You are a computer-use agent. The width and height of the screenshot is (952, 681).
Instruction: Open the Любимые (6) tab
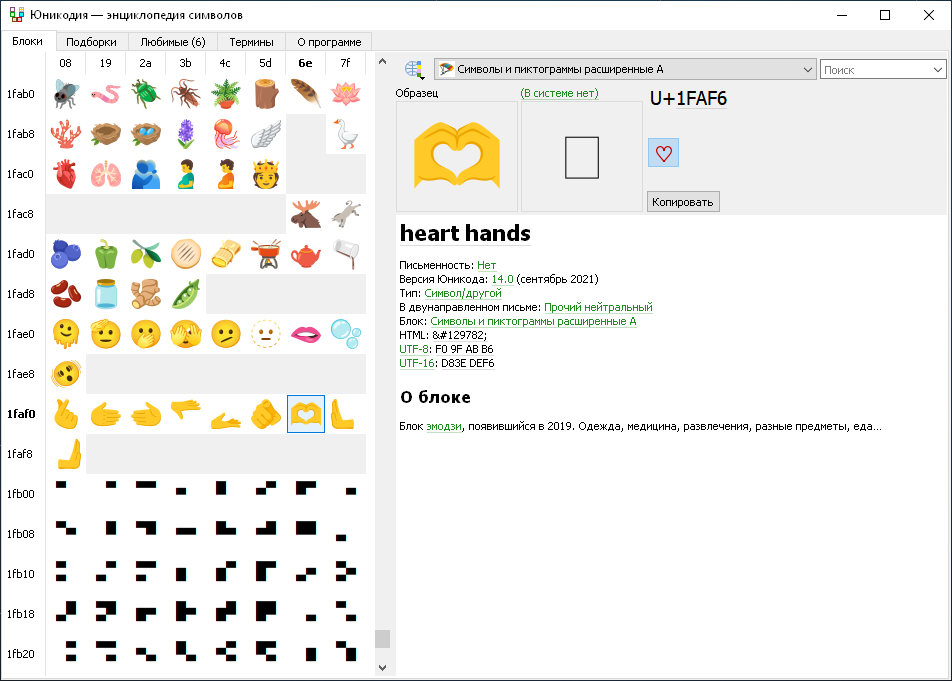coord(173,42)
